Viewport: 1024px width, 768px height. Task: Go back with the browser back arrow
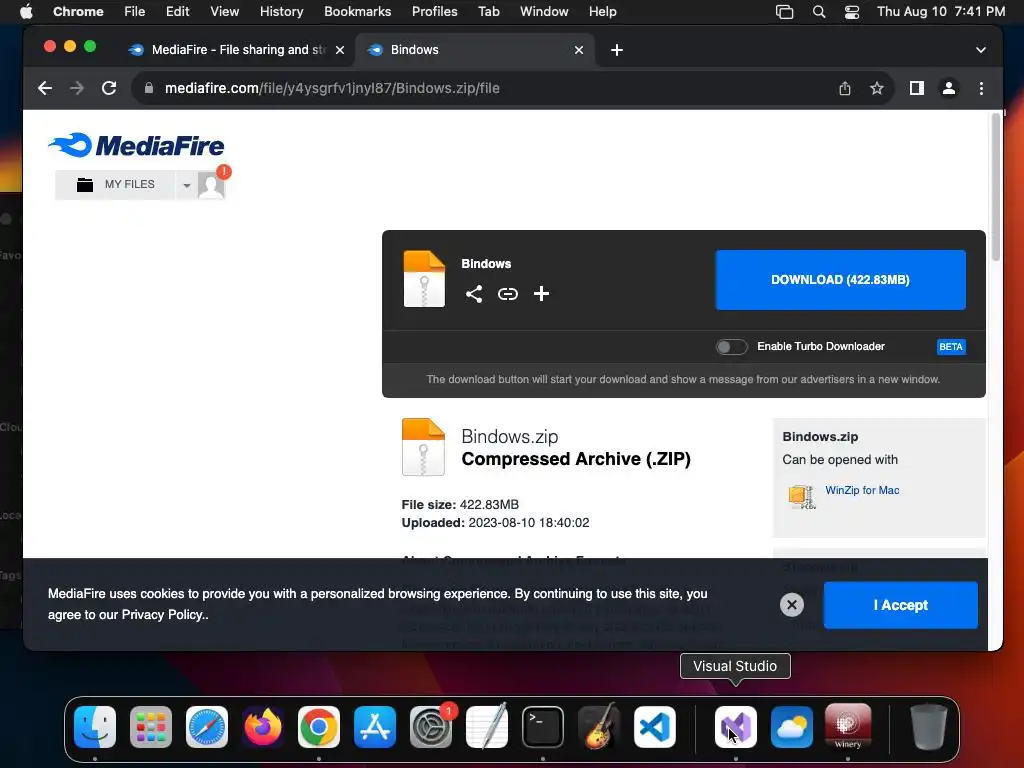(44, 88)
